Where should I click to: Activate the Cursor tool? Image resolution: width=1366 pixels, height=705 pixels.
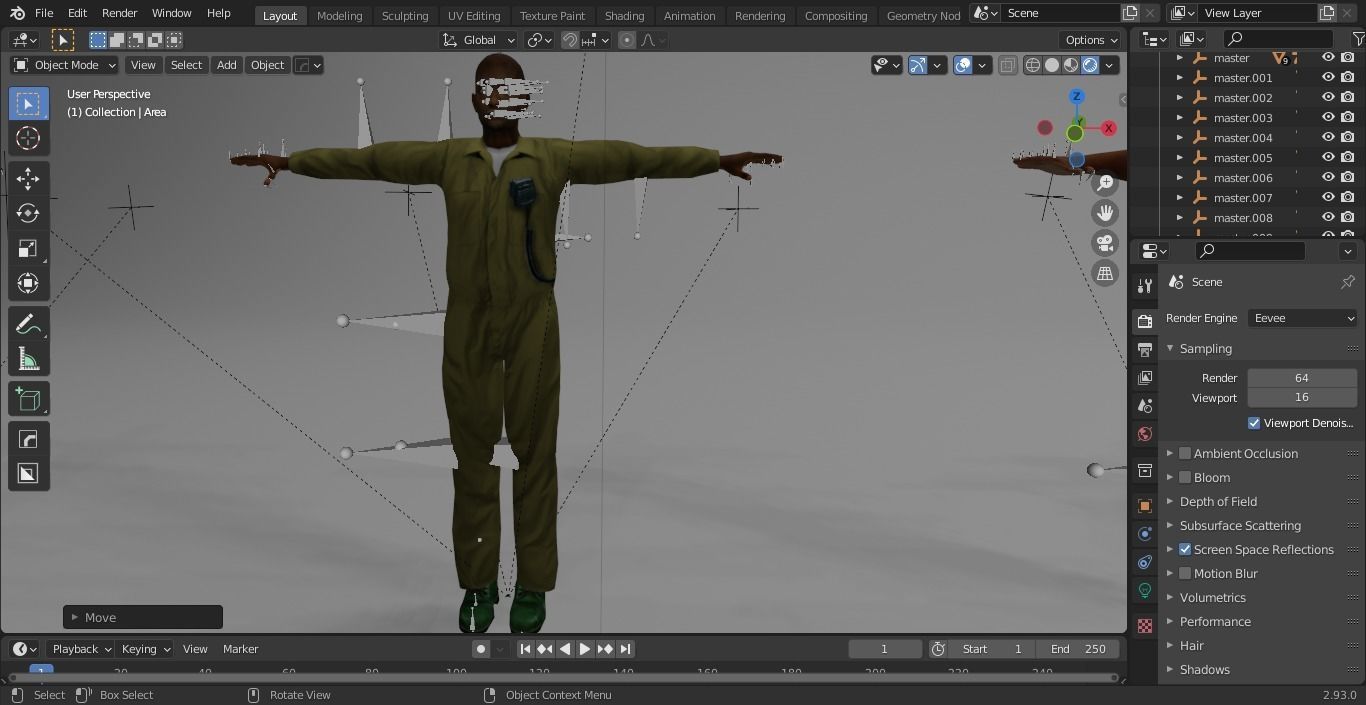(28, 138)
